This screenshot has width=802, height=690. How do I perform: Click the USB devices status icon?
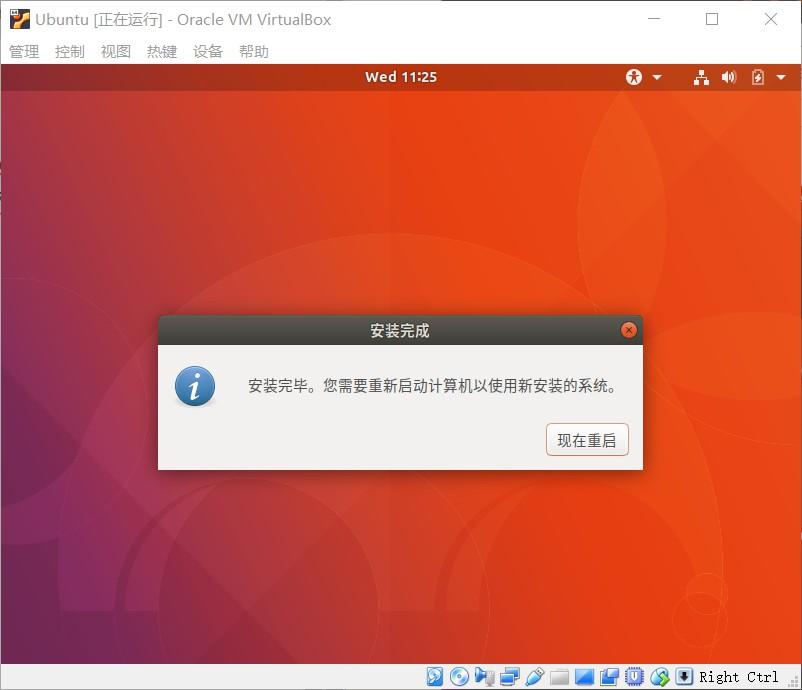click(x=534, y=676)
